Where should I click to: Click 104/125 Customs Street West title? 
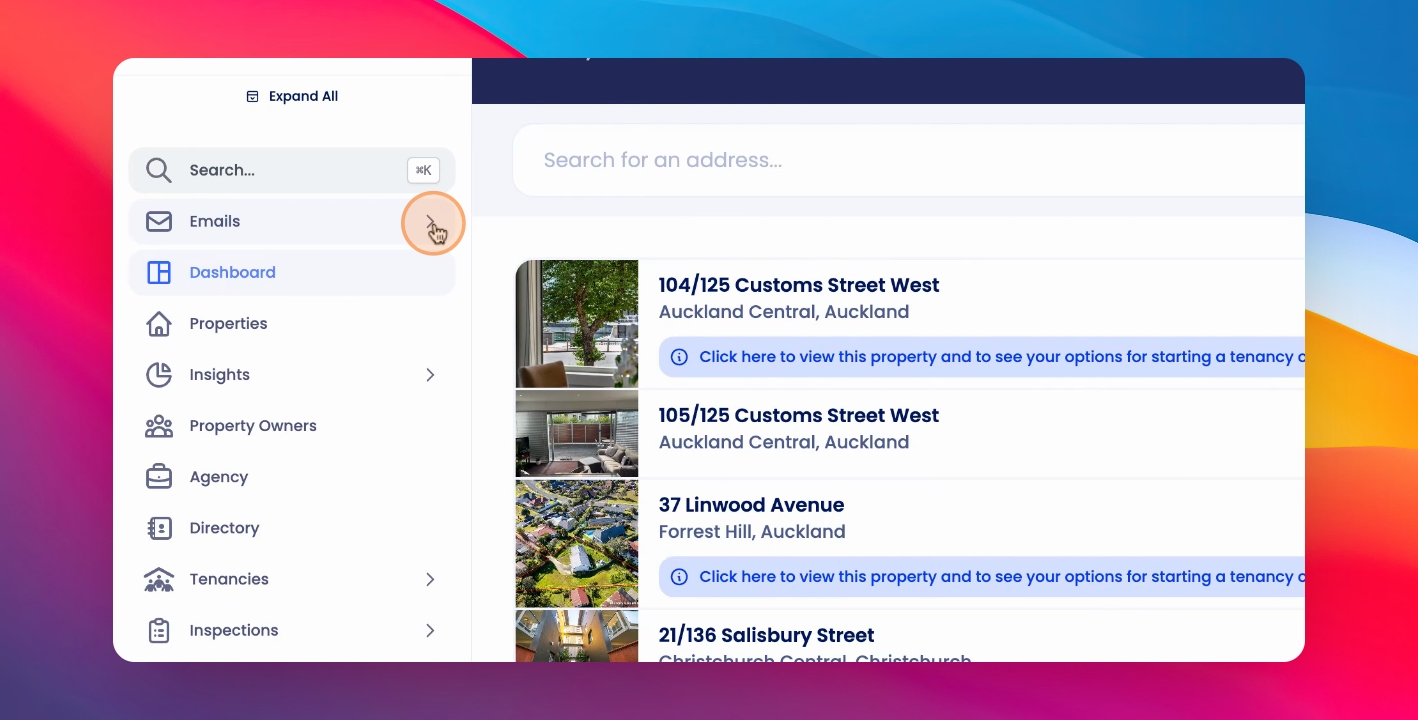(798, 285)
